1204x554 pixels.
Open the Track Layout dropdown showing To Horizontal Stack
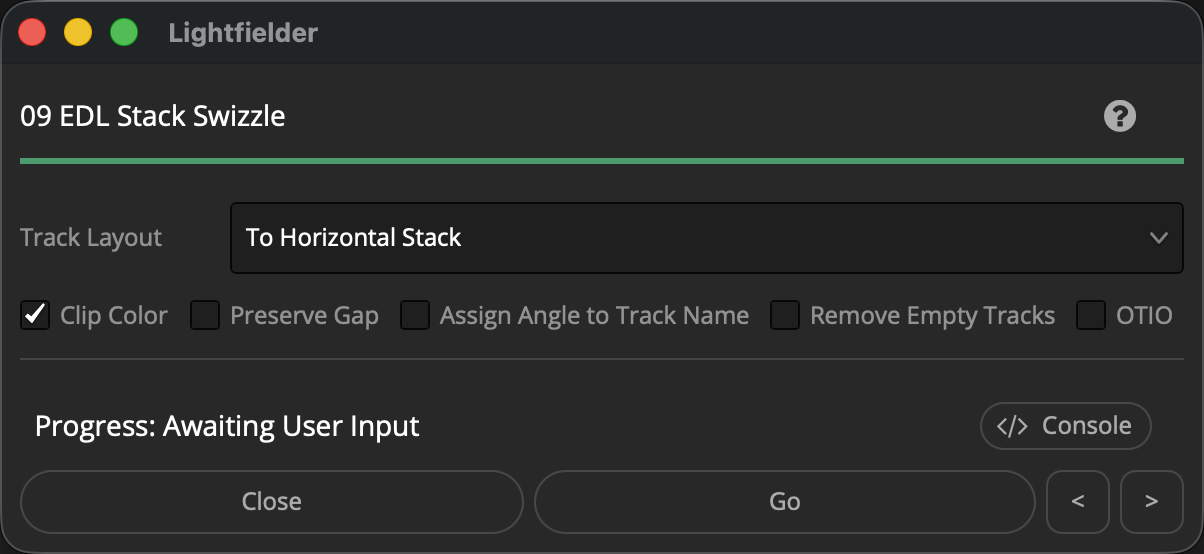[x=707, y=238]
